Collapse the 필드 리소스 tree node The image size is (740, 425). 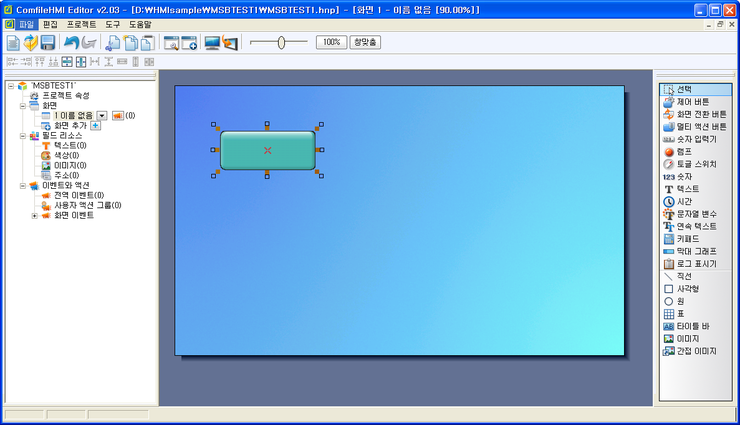point(23,135)
